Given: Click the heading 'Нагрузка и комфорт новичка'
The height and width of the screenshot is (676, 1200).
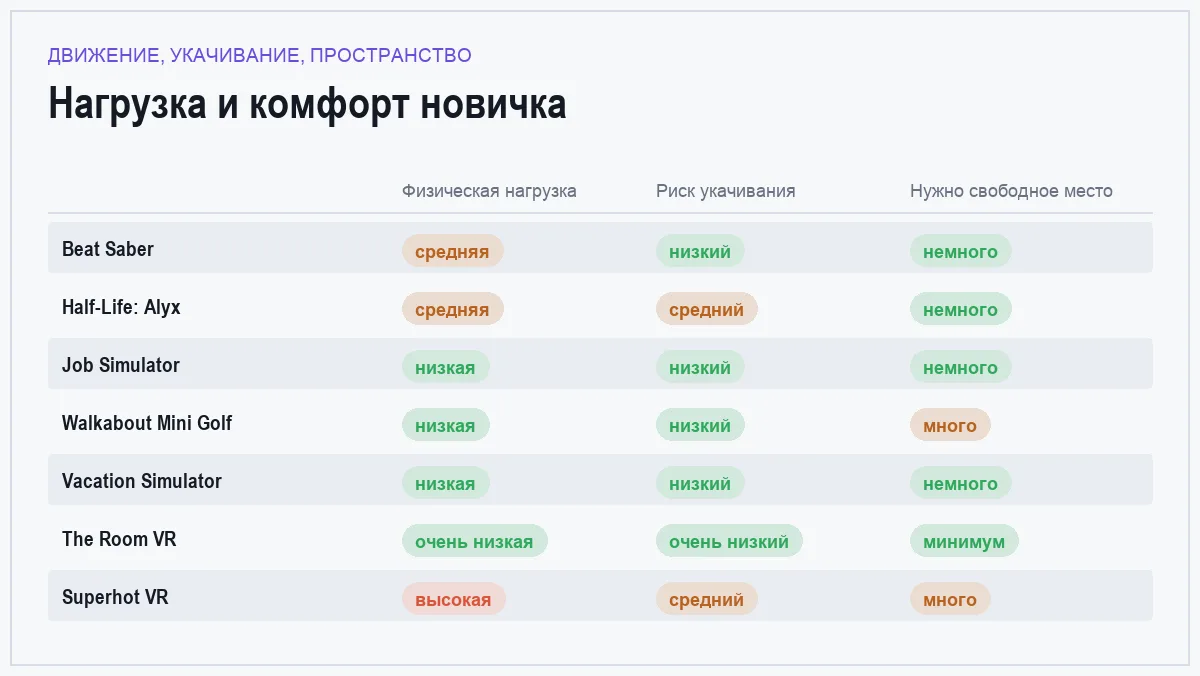Looking at the screenshot, I should pyautogui.click(x=307, y=104).
